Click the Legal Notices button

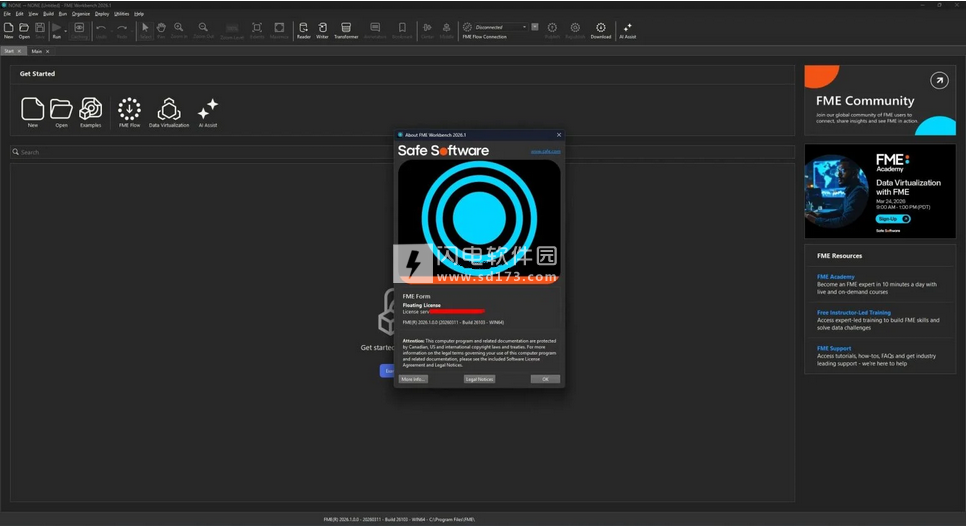click(479, 379)
